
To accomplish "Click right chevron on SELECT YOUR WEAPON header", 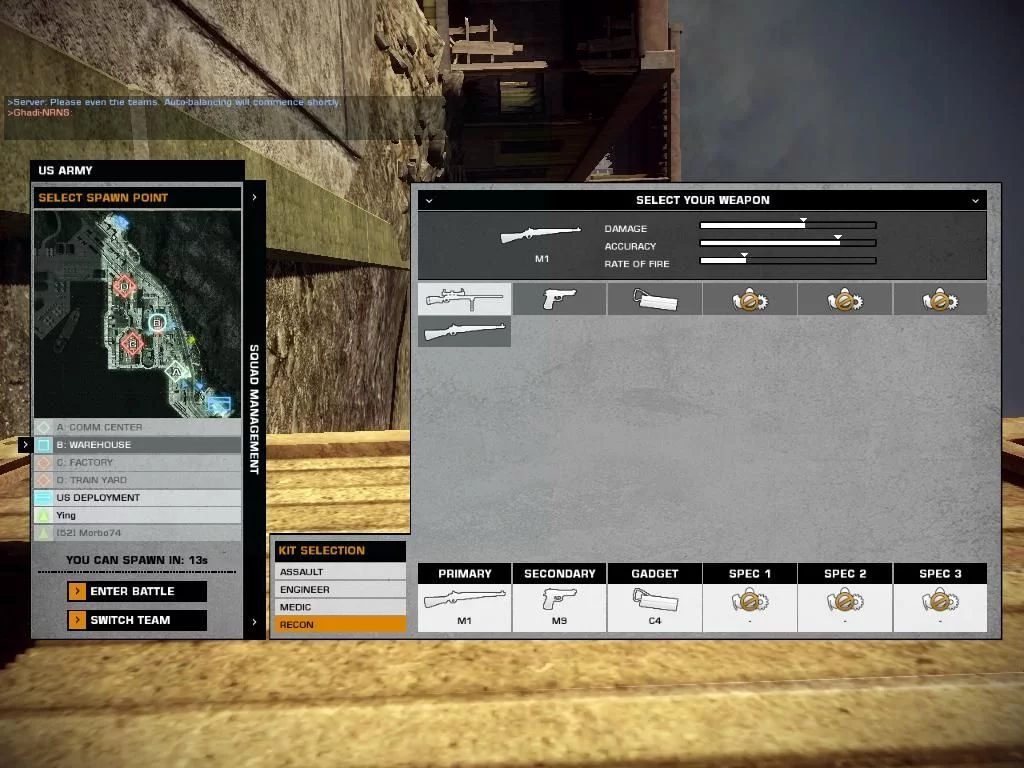I will [975, 200].
